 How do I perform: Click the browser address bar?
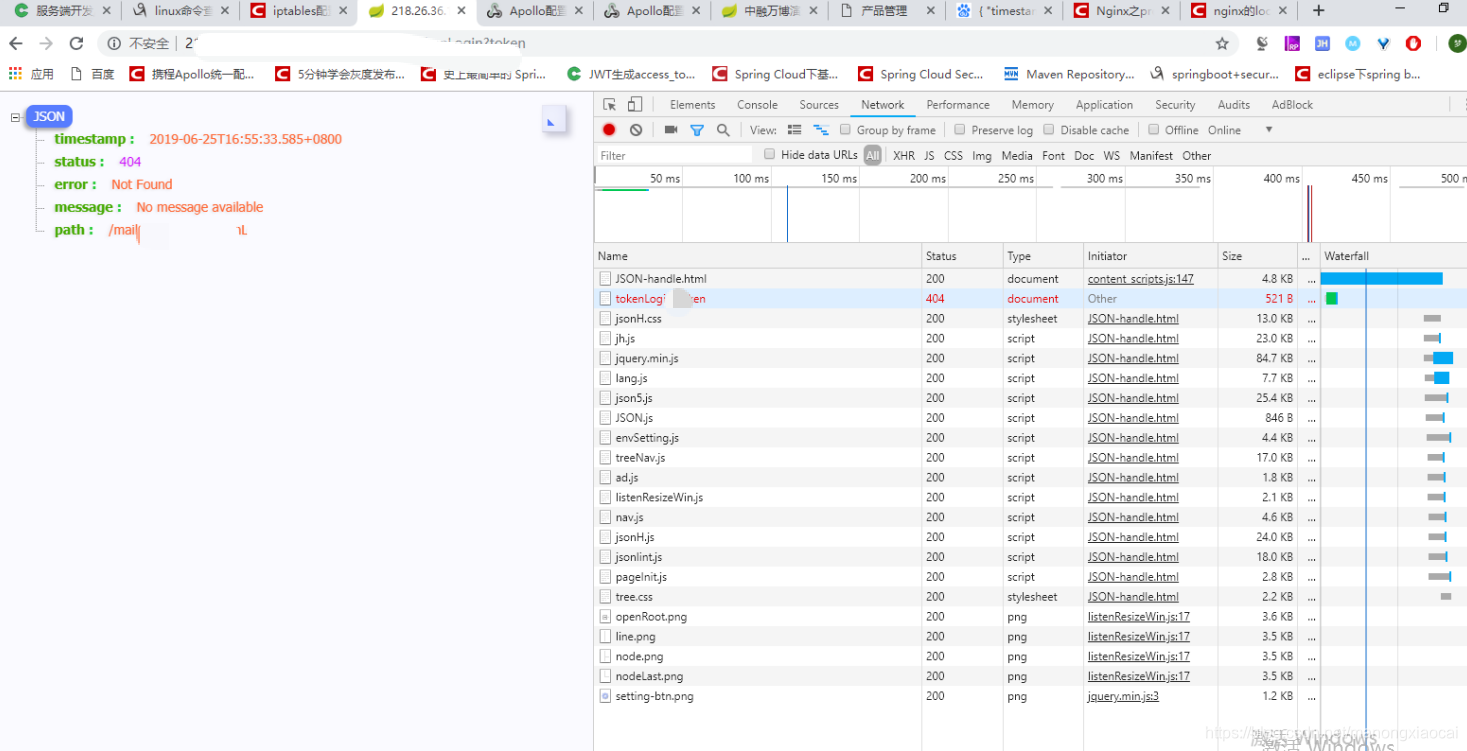pyautogui.click(x=660, y=43)
